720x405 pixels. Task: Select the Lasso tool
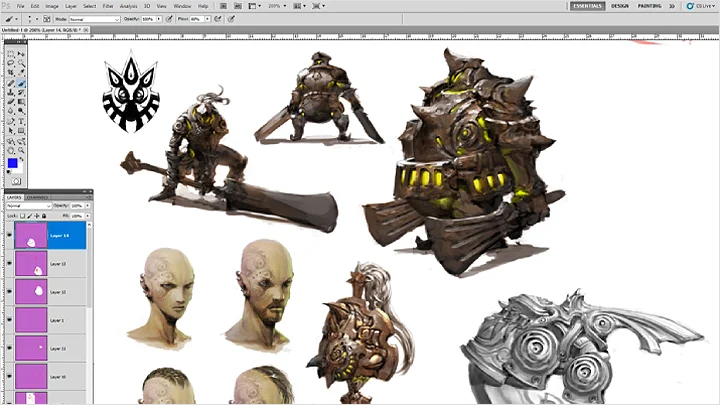pos(11,63)
